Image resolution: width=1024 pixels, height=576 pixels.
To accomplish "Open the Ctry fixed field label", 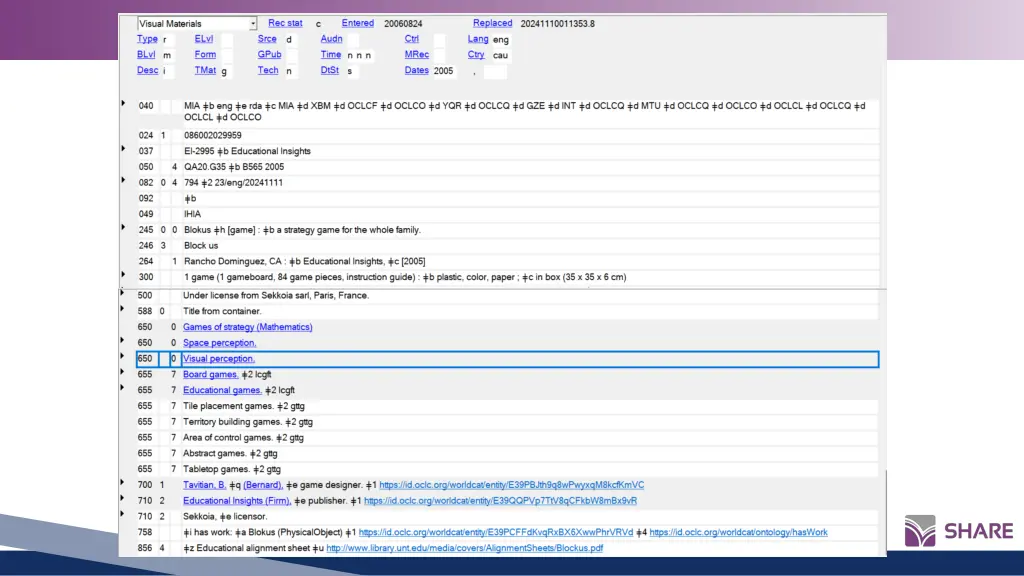I will (x=476, y=54).
